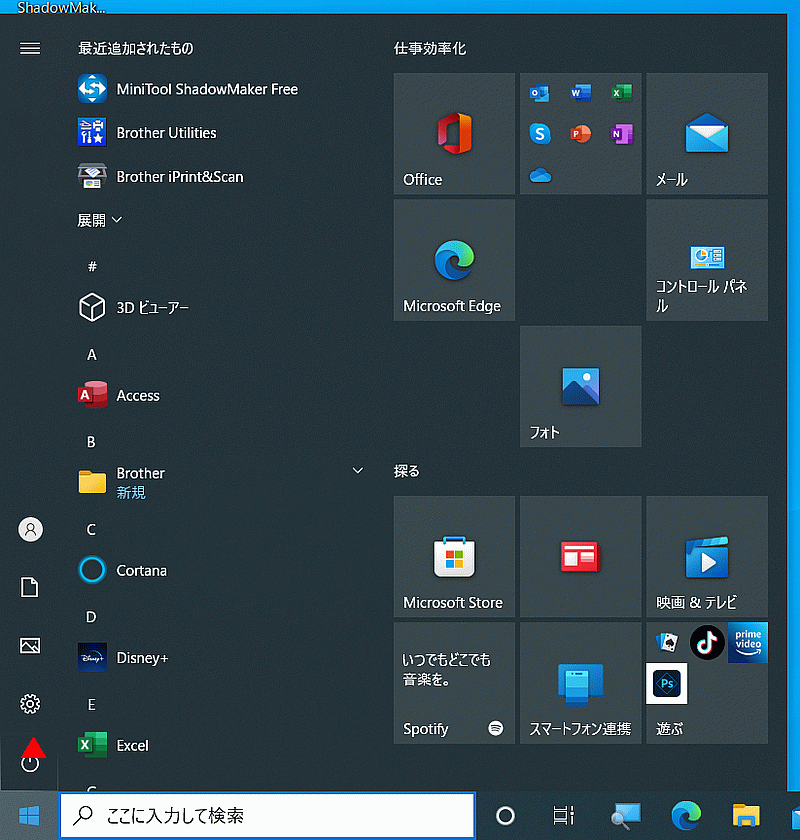Open Excel icon in the Office tile group
800x840 pixels.
pos(622,93)
